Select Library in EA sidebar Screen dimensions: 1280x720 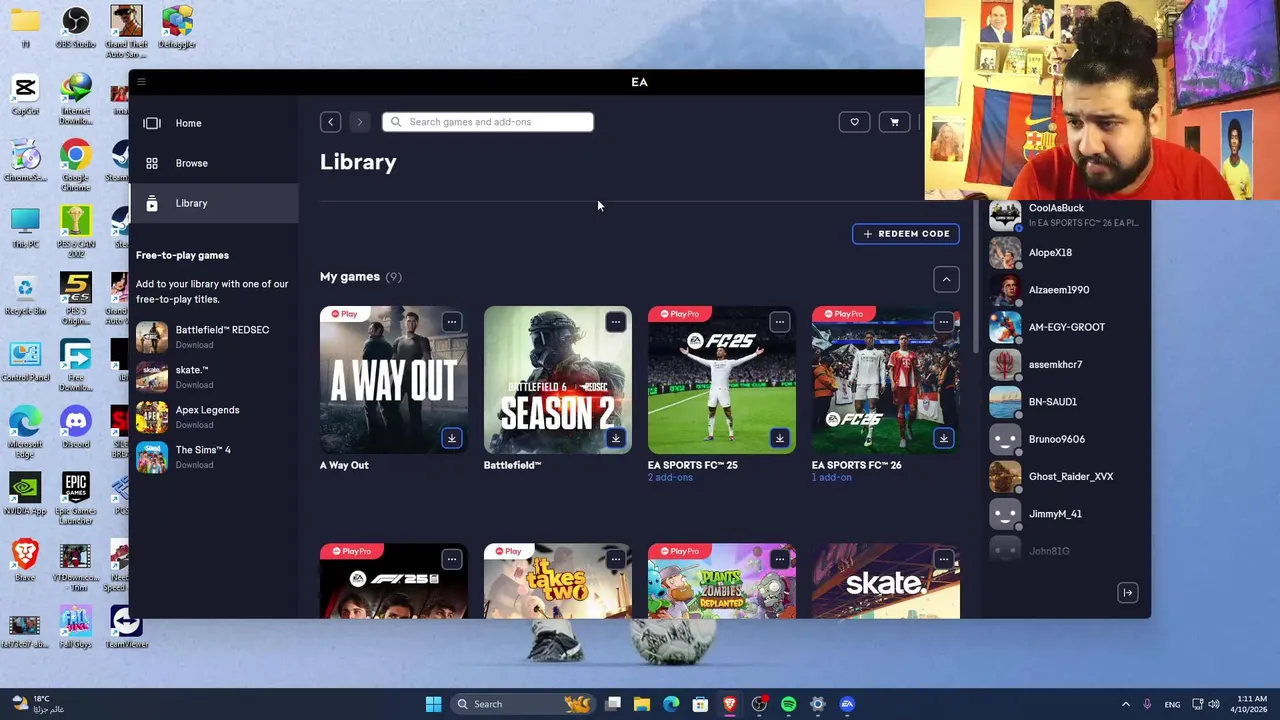point(214,203)
